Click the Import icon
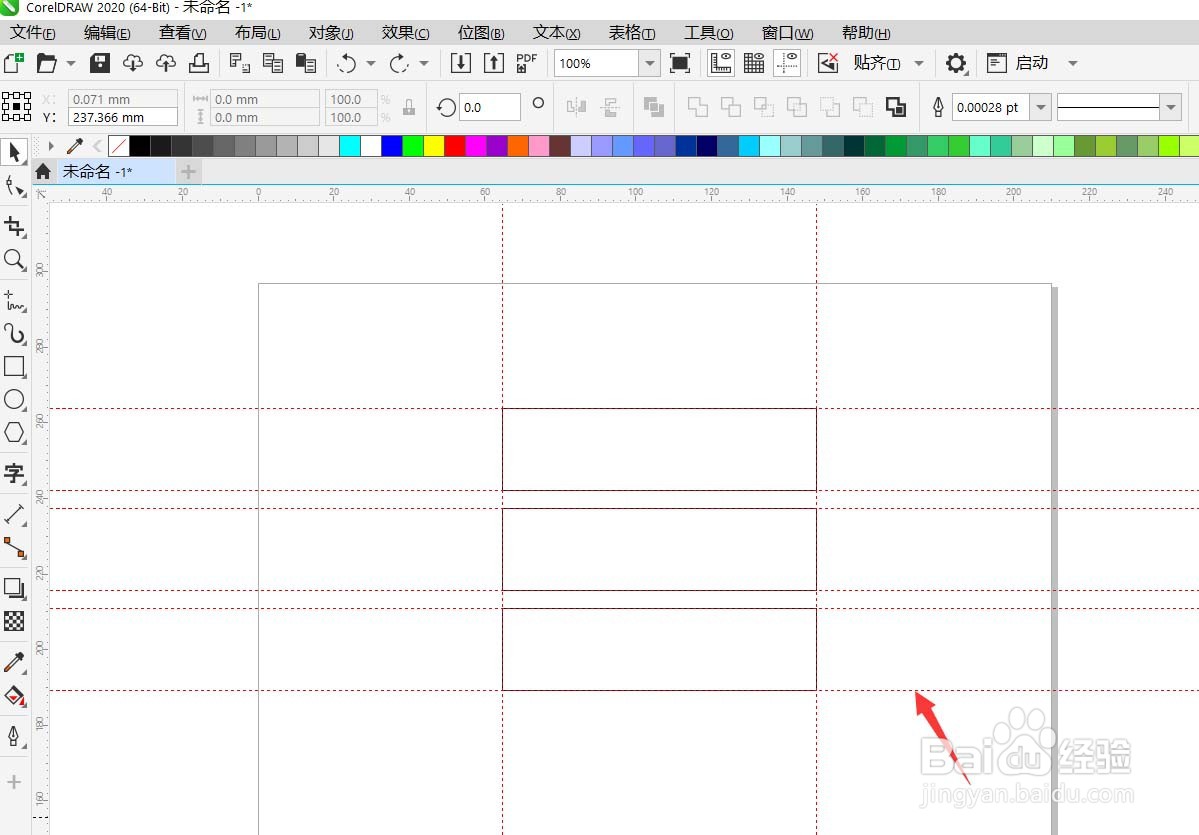This screenshot has width=1199, height=835. click(x=460, y=63)
